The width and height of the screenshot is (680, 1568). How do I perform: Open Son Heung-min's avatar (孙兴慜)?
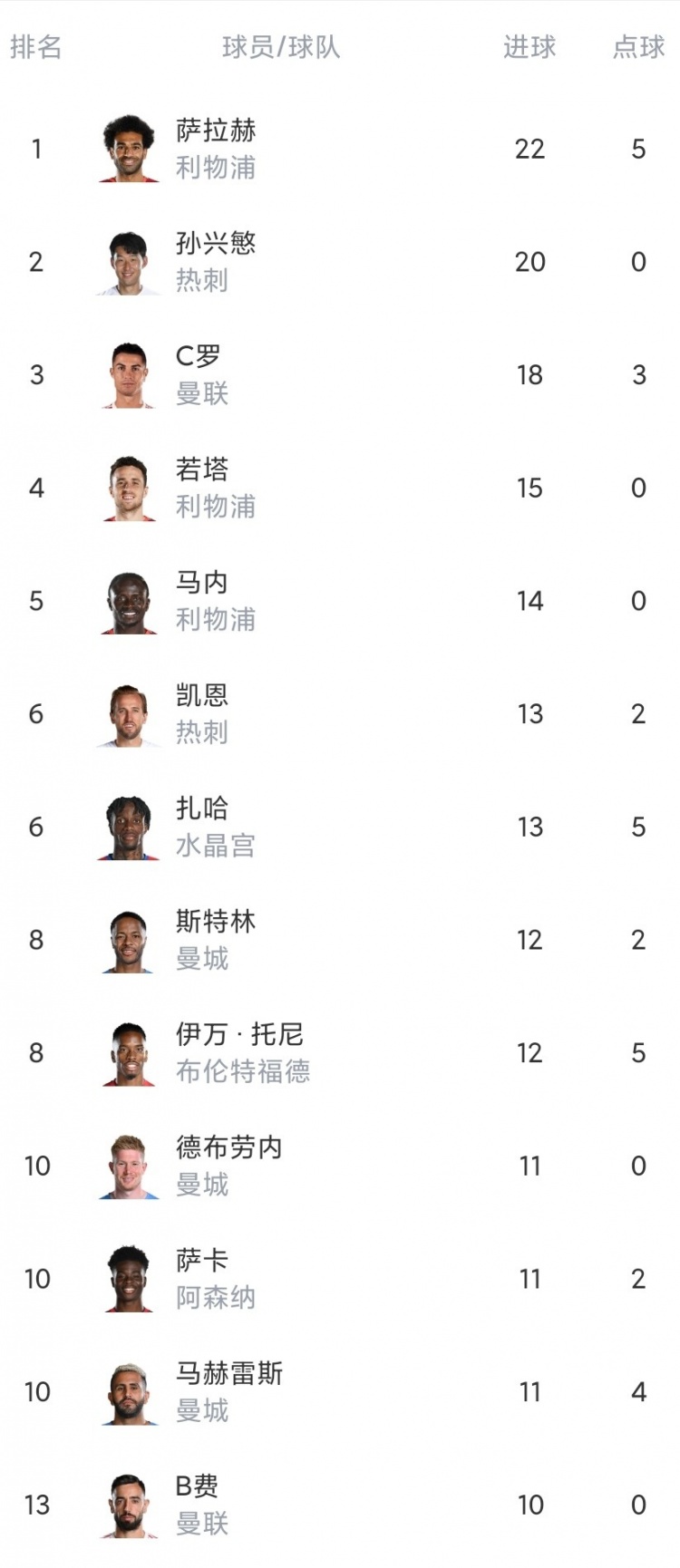pos(129,262)
